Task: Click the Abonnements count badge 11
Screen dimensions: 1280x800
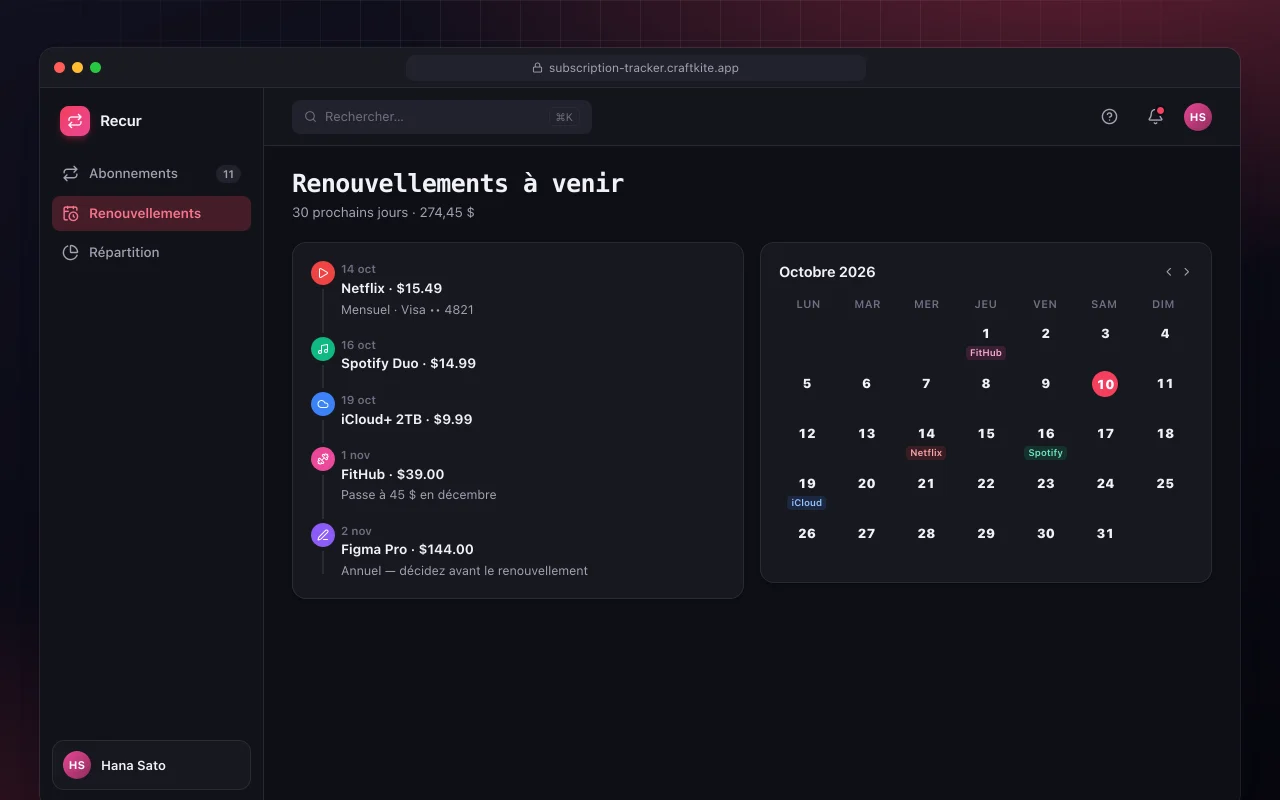Action: [x=228, y=174]
